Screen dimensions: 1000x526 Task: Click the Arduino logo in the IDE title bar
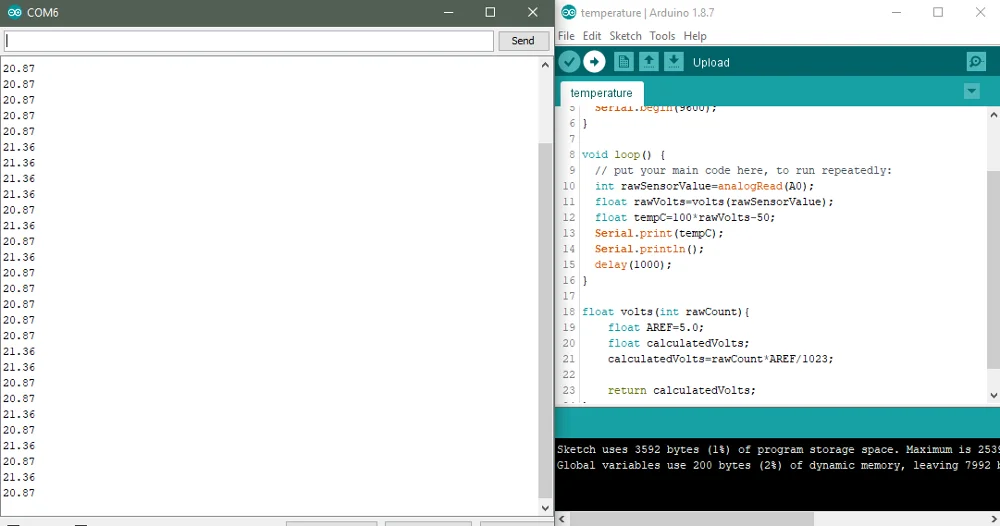[568, 13]
